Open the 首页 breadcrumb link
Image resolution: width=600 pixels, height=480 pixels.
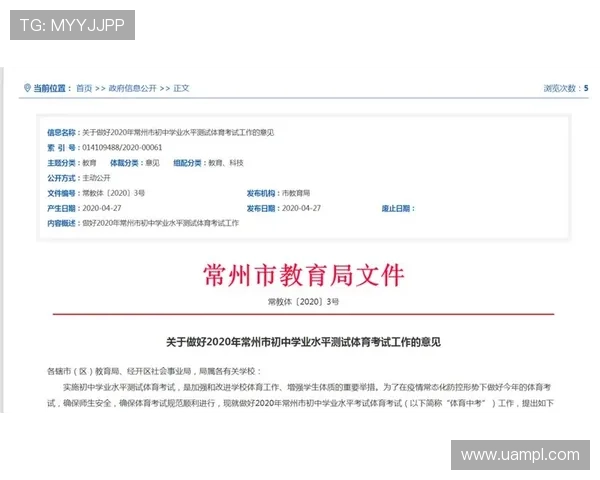[x=84, y=88]
